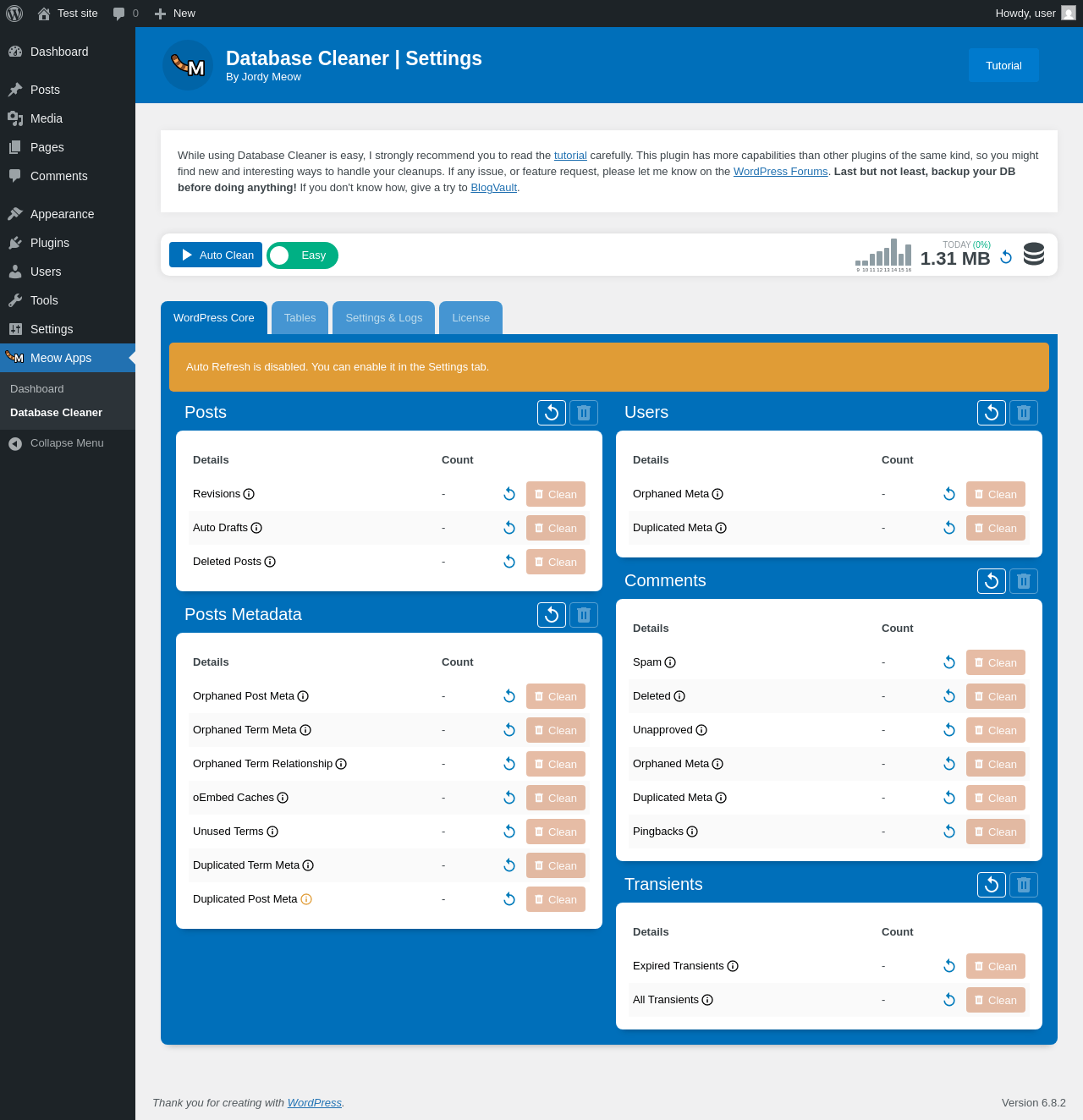The height and width of the screenshot is (1120, 1083).
Task: Open the Media menu in sidebar
Action: pos(68,118)
